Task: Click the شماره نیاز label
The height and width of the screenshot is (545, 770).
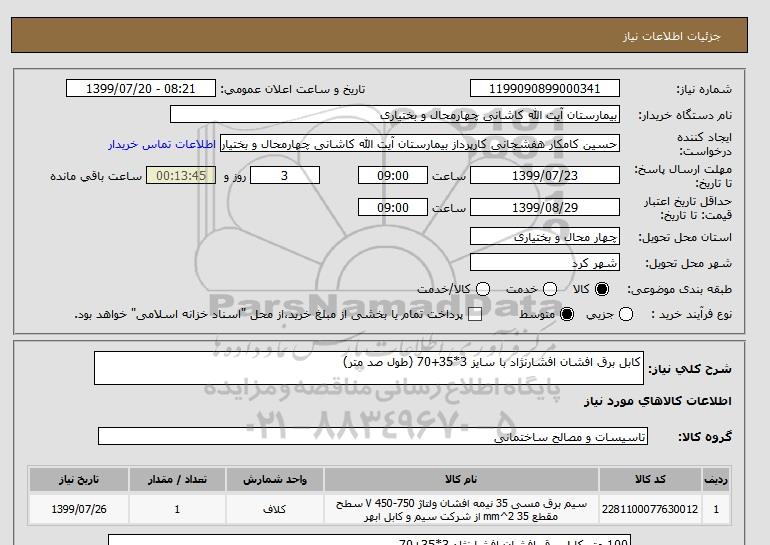Action: coord(704,89)
